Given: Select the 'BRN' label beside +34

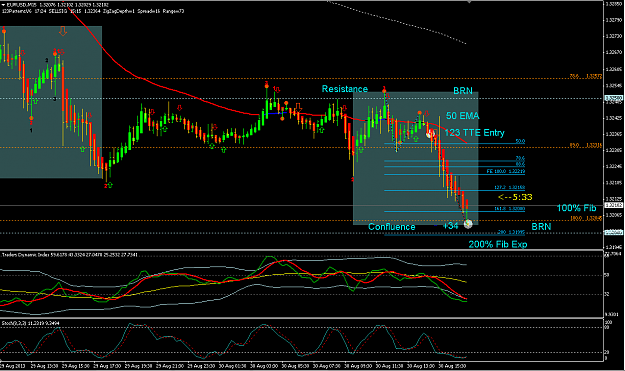Looking at the screenshot, I should pos(541,226).
